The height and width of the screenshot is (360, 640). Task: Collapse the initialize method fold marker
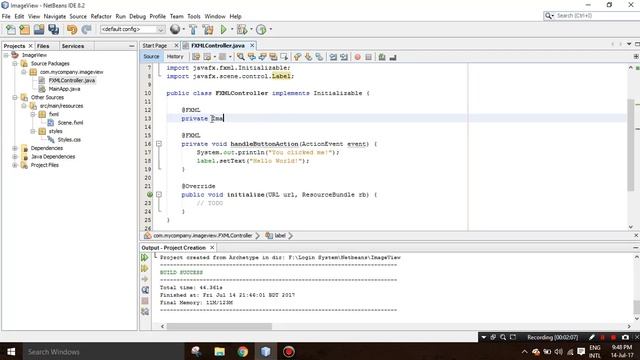(x=159, y=195)
